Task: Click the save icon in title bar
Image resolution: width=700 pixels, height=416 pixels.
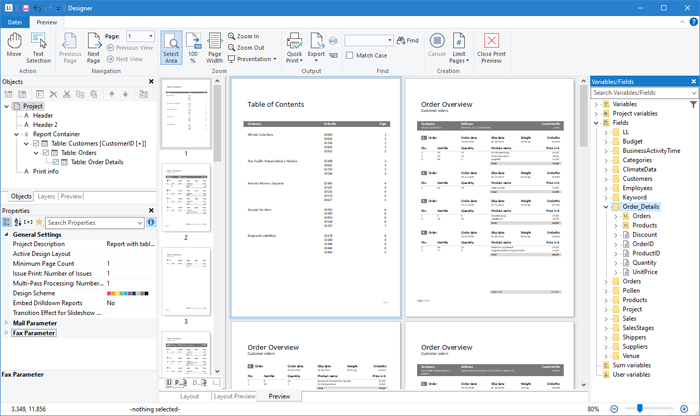Action: click(25, 8)
